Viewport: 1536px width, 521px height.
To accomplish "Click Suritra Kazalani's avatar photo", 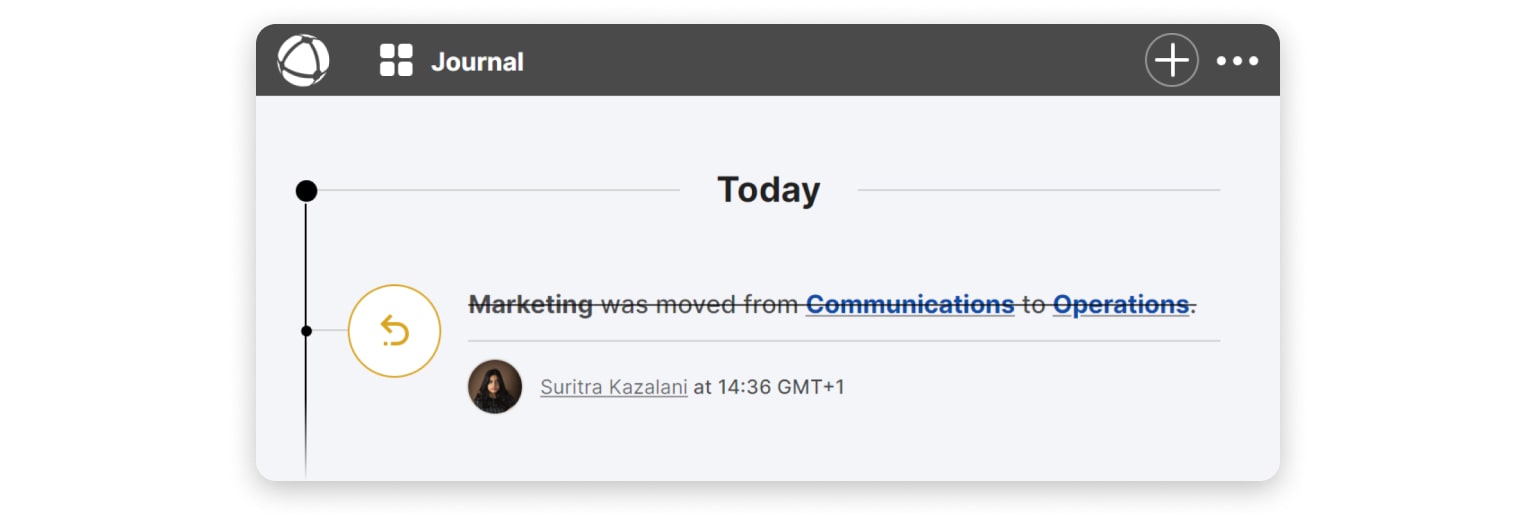I will [495, 387].
